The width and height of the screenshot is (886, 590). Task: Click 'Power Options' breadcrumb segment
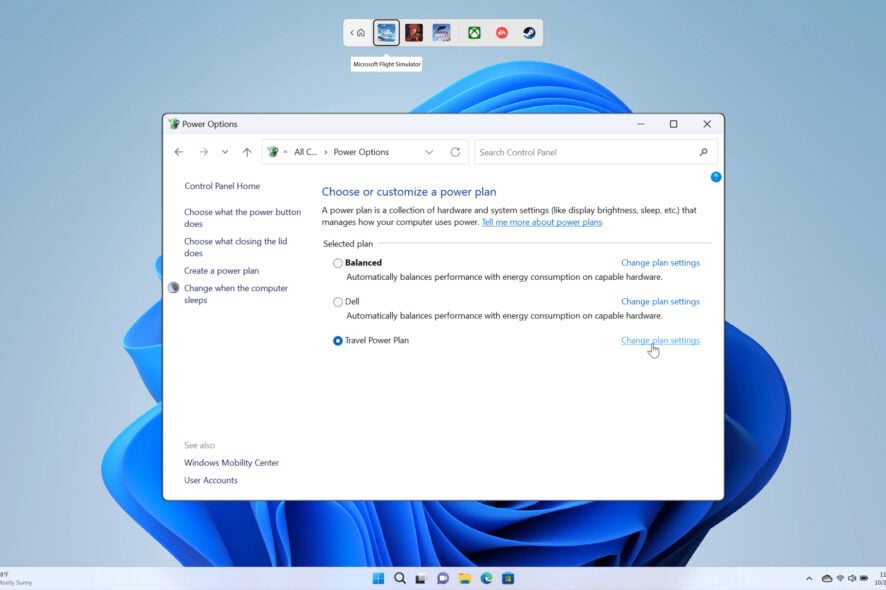click(361, 152)
